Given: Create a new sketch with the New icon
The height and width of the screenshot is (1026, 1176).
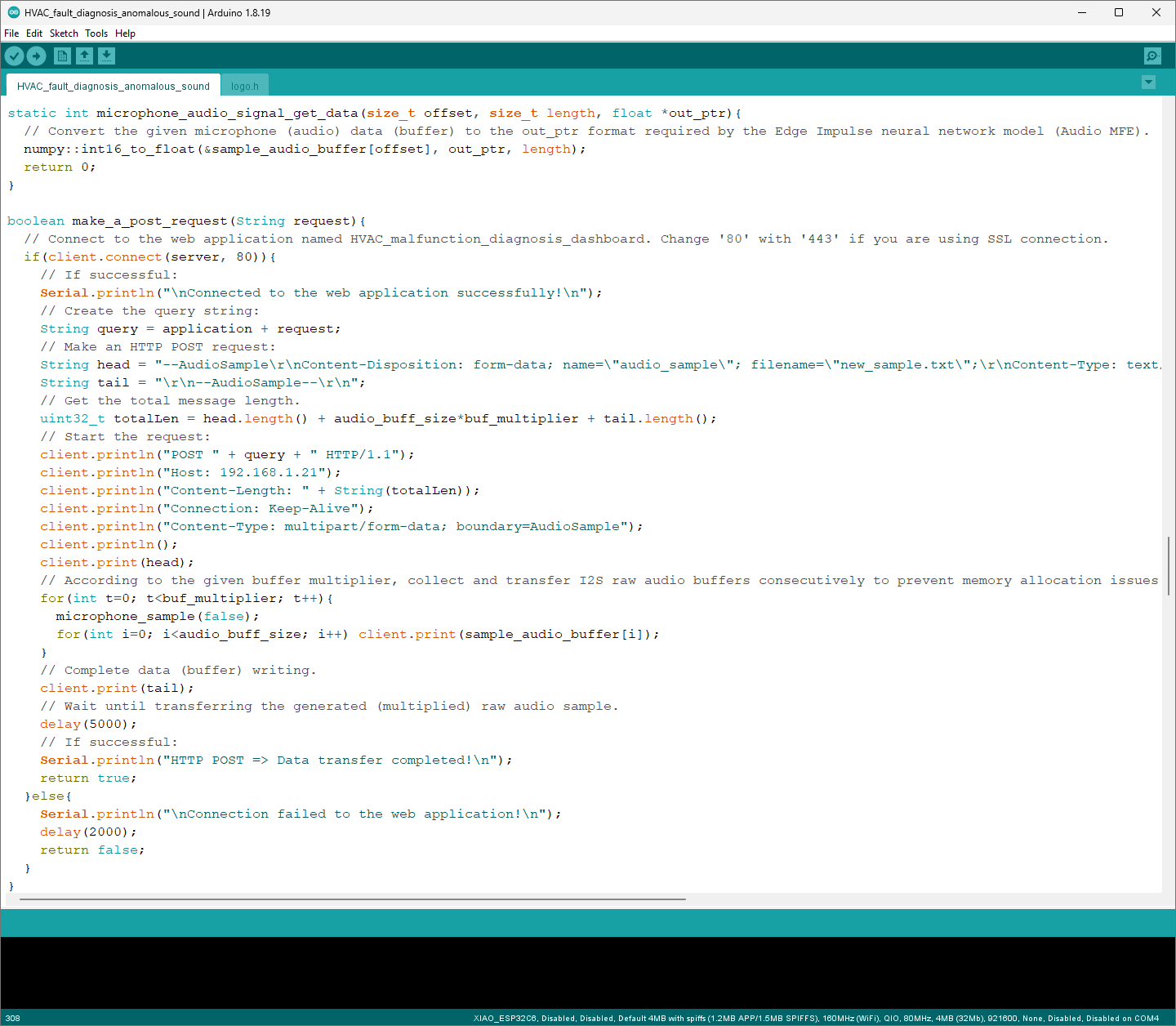Looking at the screenshot, I should (62, 56).
